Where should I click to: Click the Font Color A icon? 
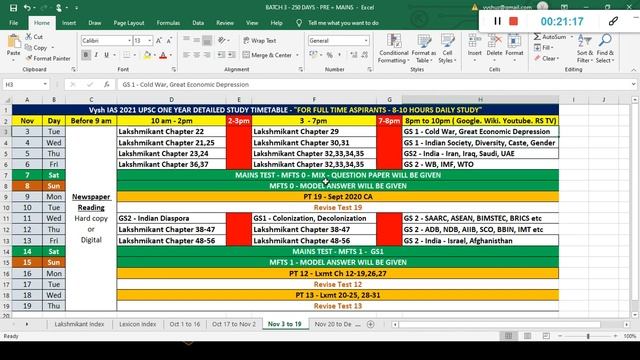tap(163, 55)
